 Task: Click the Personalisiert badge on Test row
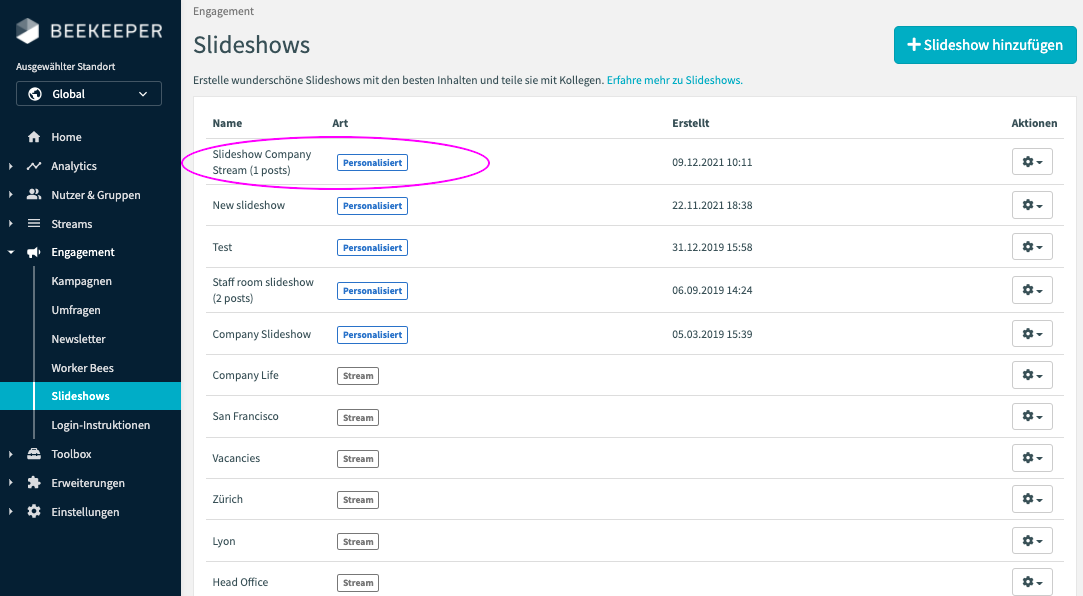372,247
